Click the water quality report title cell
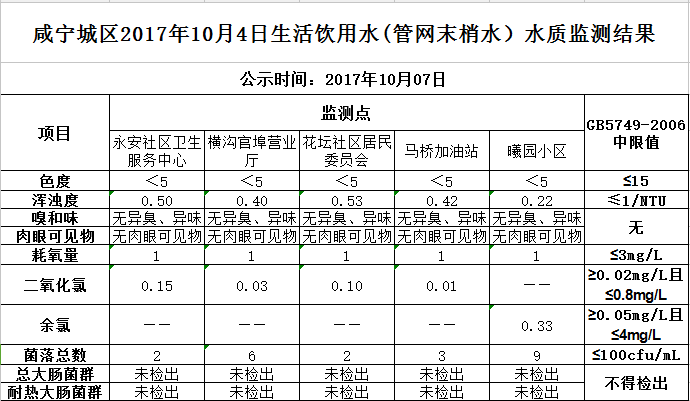690x401 pixels. (344, 36)
